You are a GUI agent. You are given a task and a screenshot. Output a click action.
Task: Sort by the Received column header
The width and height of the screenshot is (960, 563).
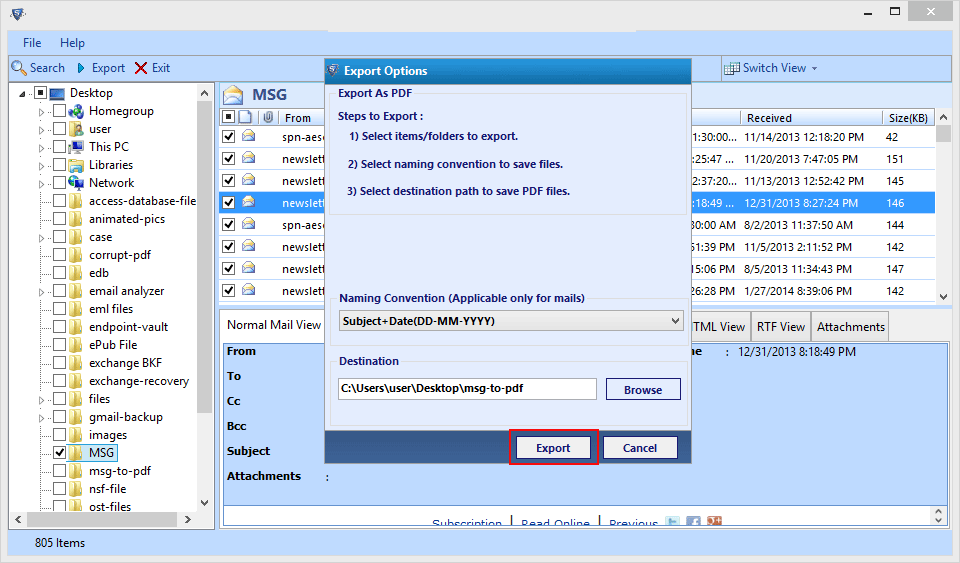pos(810,117)
